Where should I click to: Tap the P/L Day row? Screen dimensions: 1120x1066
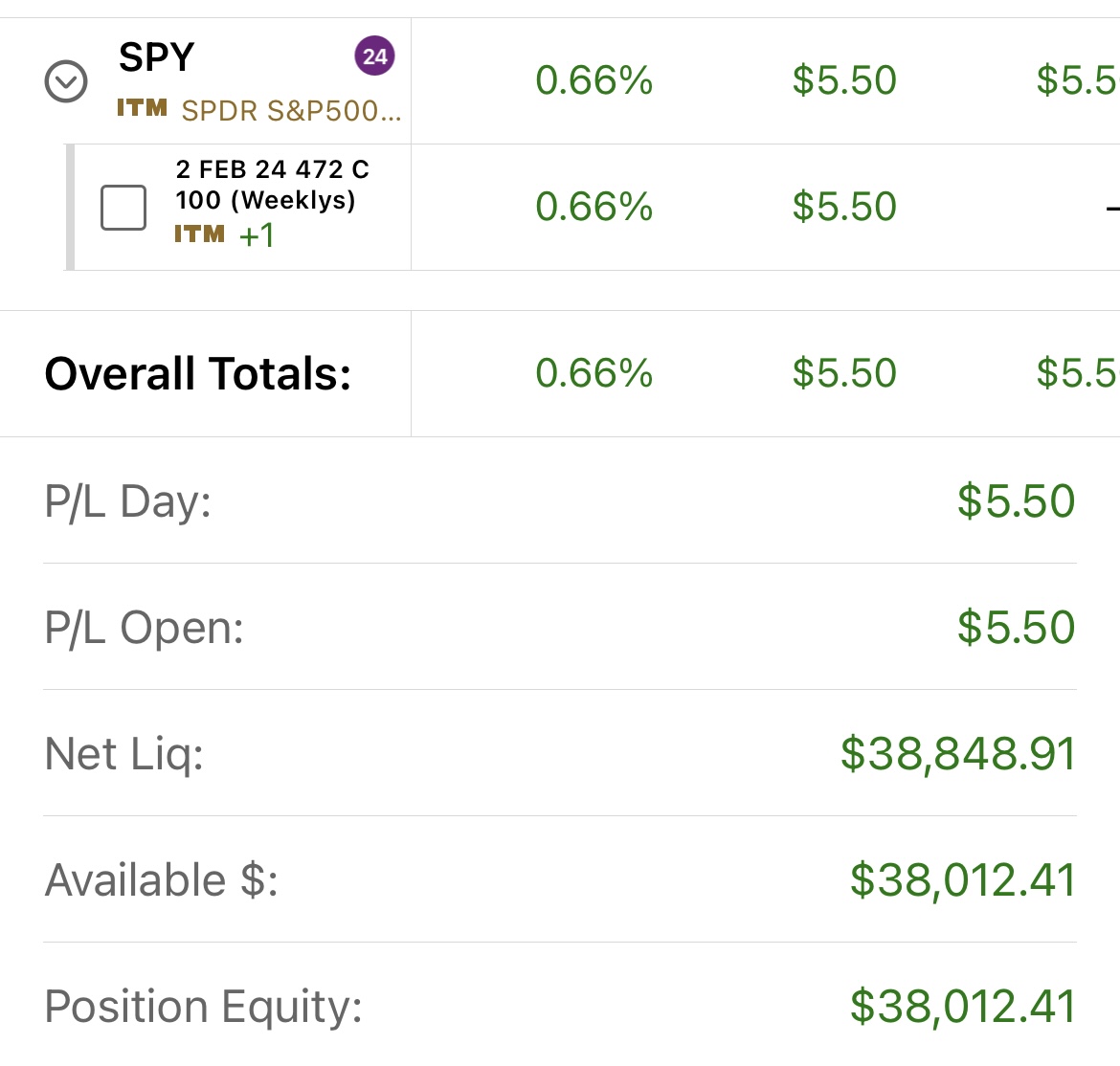coord(560,500)
